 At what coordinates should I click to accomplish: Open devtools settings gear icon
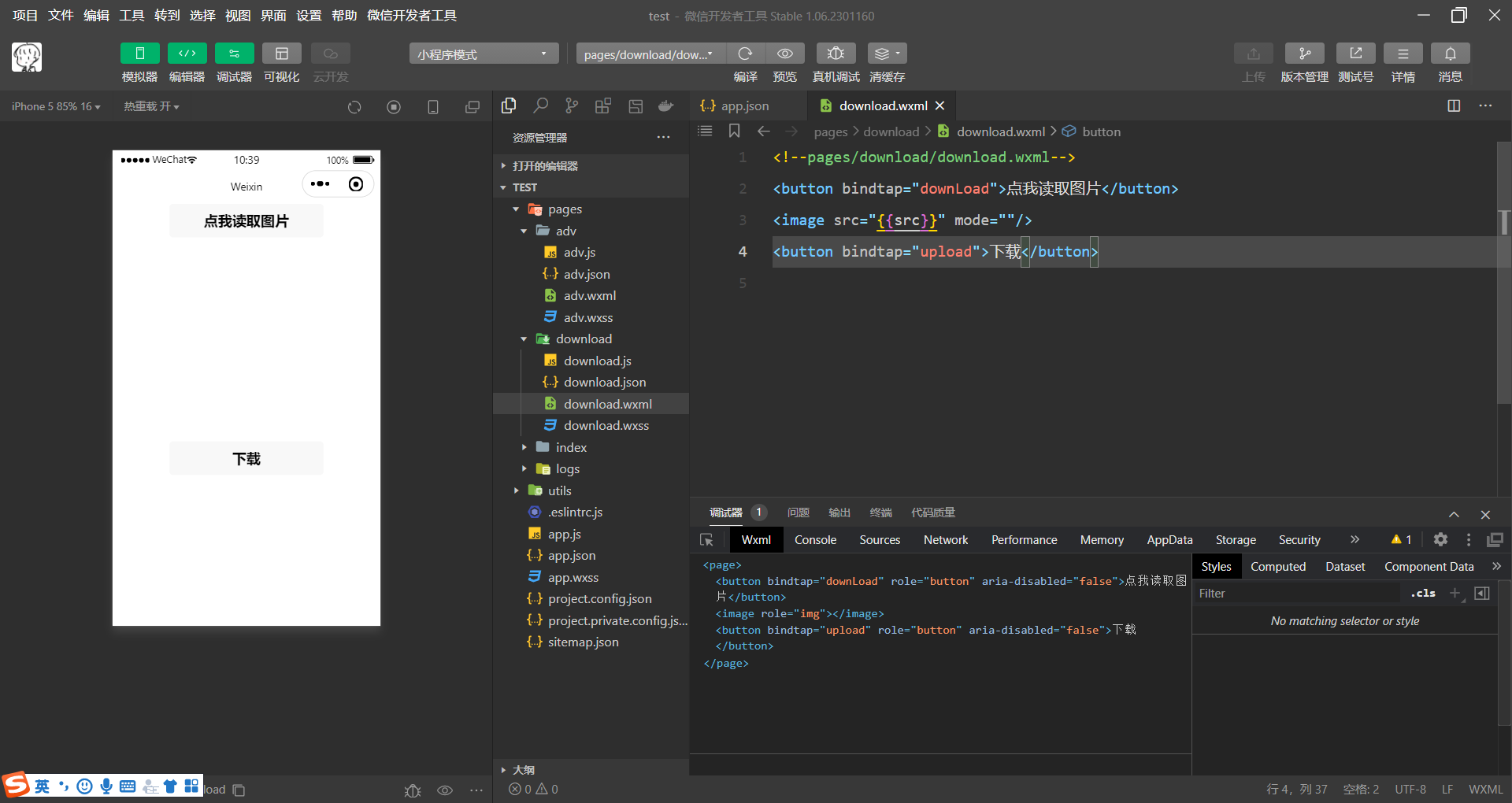tap(1440, 539)
